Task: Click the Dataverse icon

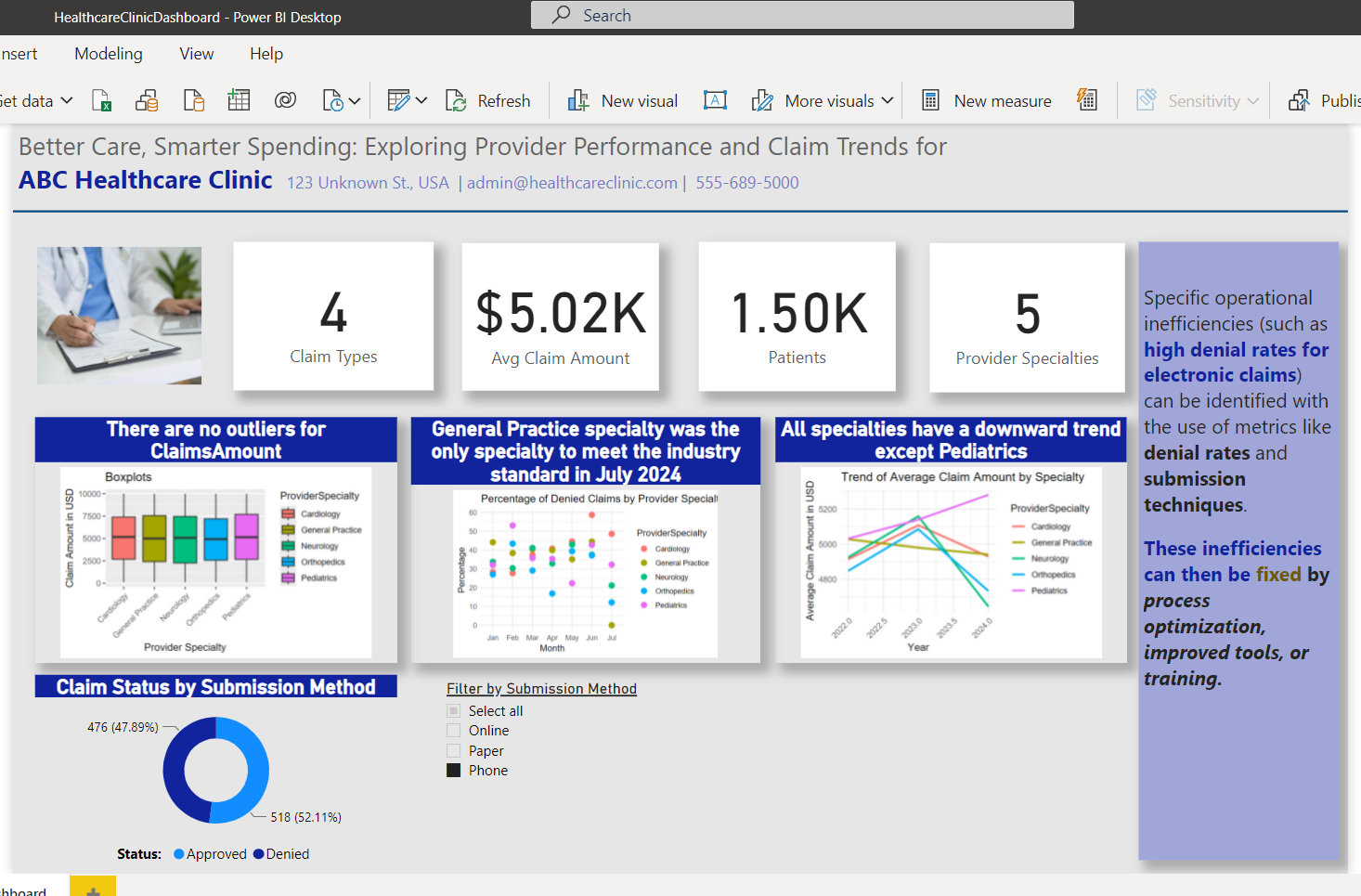Action: [x=285, y=100]
